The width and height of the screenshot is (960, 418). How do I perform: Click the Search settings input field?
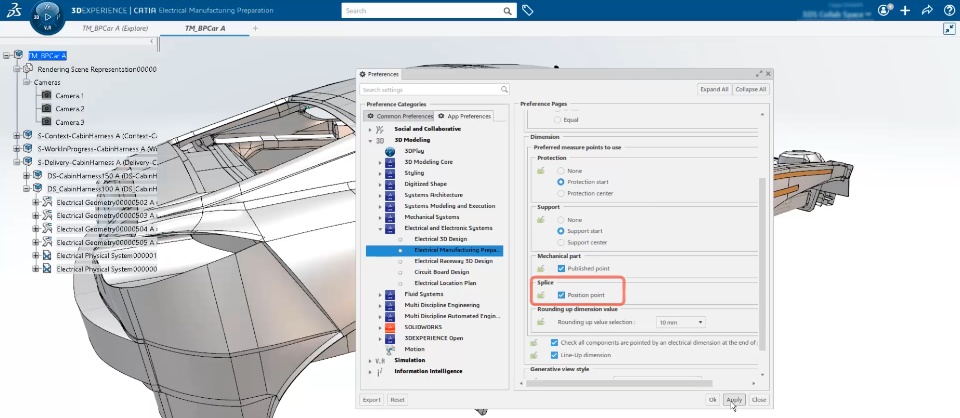click(435, 89)
